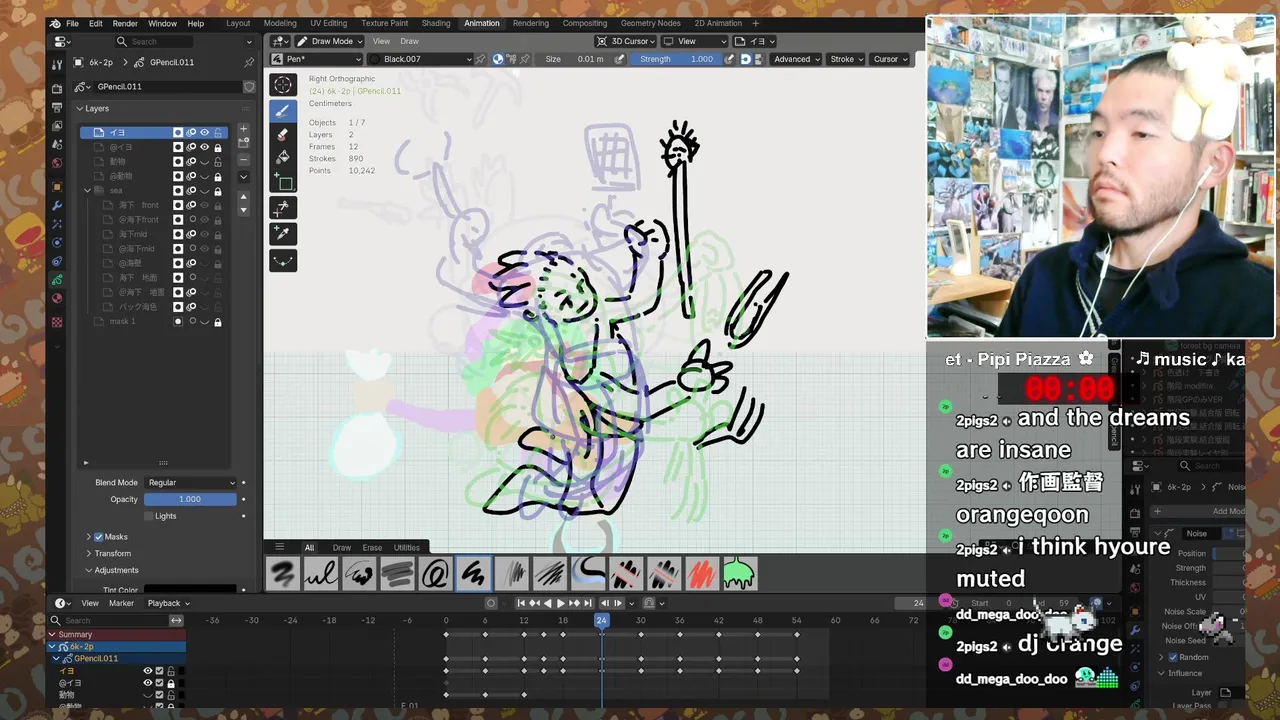Open the Output properties tab
Screen dimensions: 1280x720
(x=57, y=107)
